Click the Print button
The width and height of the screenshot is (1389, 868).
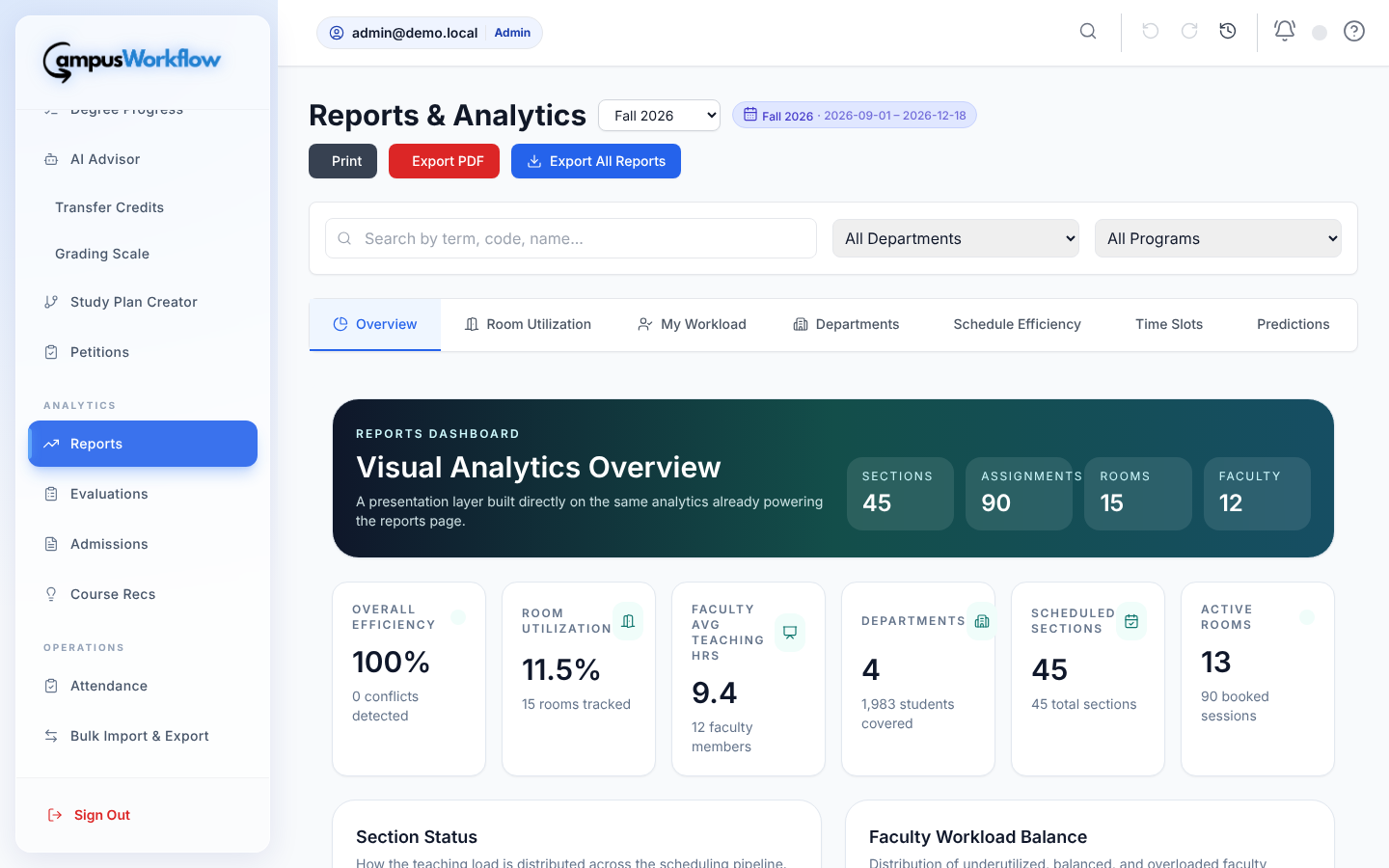point(342,161)
